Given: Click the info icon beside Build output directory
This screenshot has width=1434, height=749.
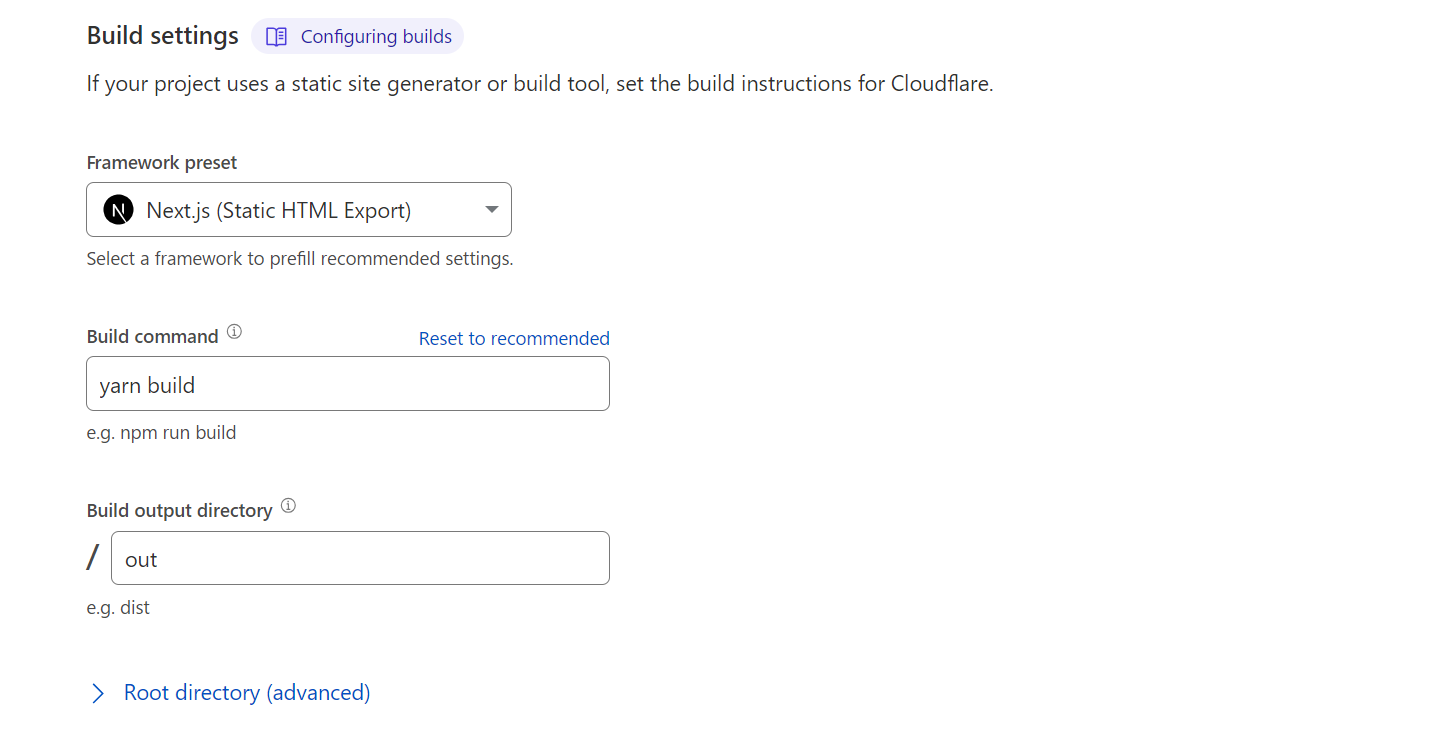Looking at the screenshot, I should pyautogui.click(x=288, y=506).
